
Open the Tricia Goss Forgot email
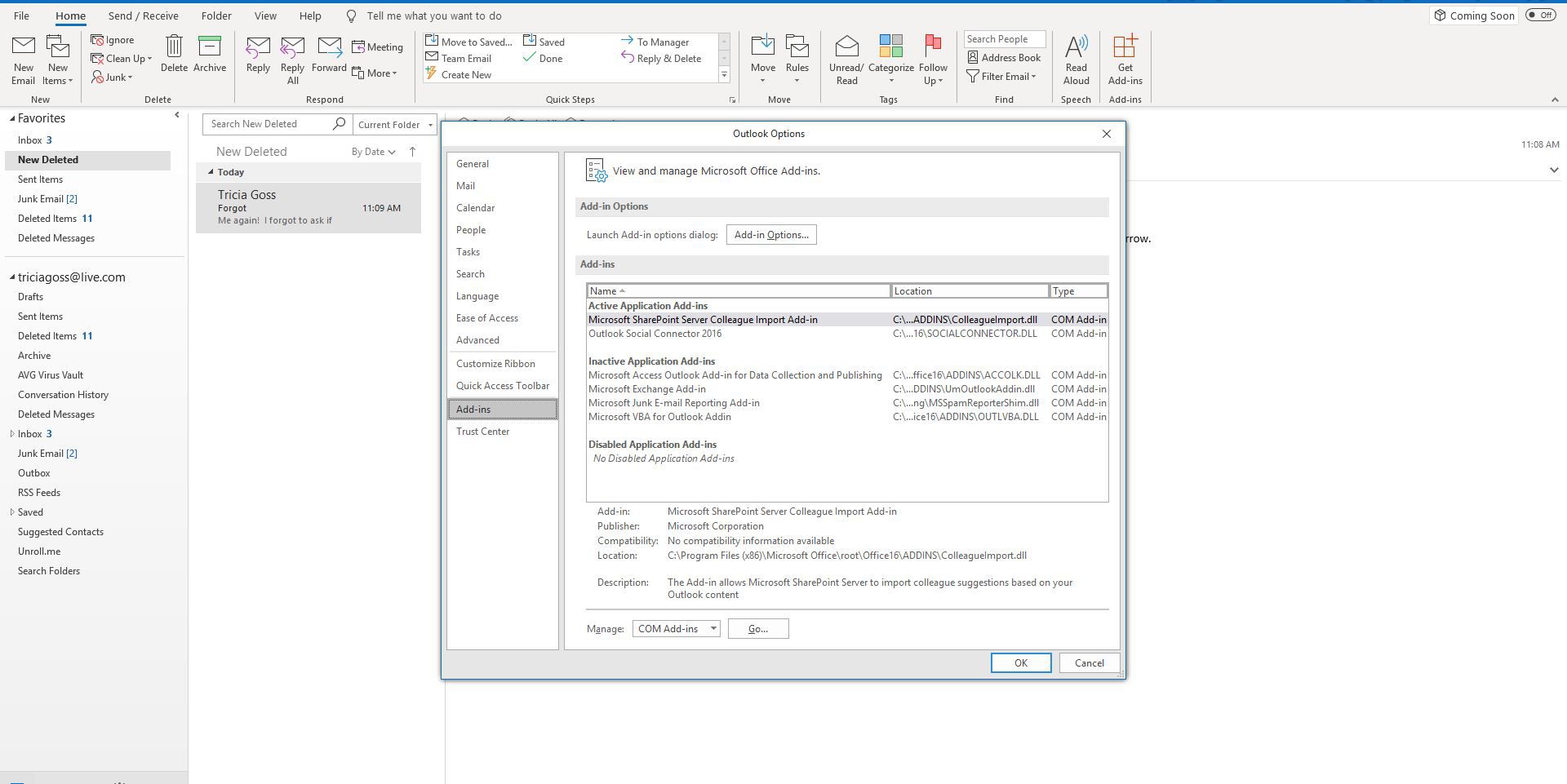point(309,207)
